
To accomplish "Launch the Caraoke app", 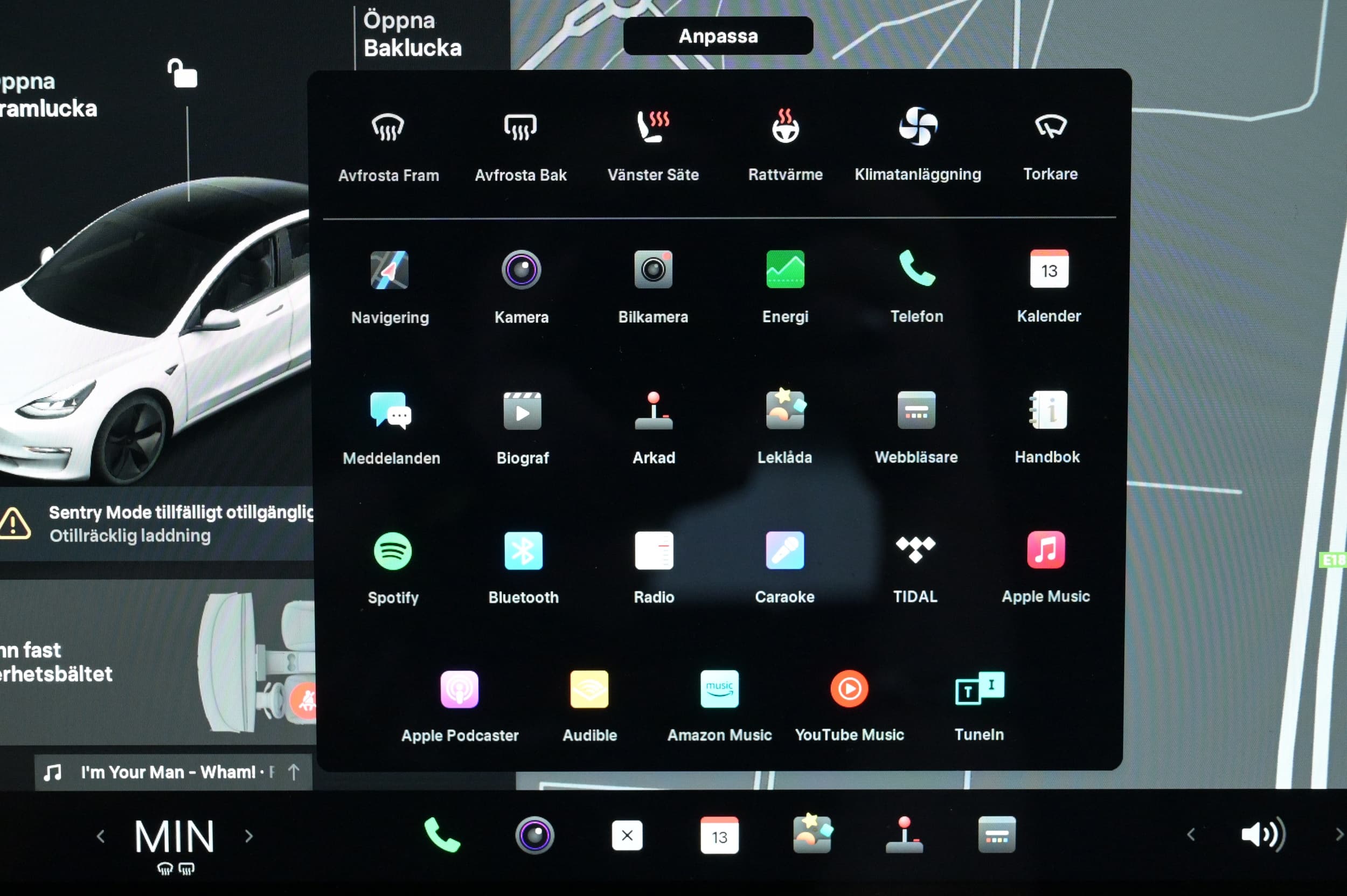I will [784, 569].
